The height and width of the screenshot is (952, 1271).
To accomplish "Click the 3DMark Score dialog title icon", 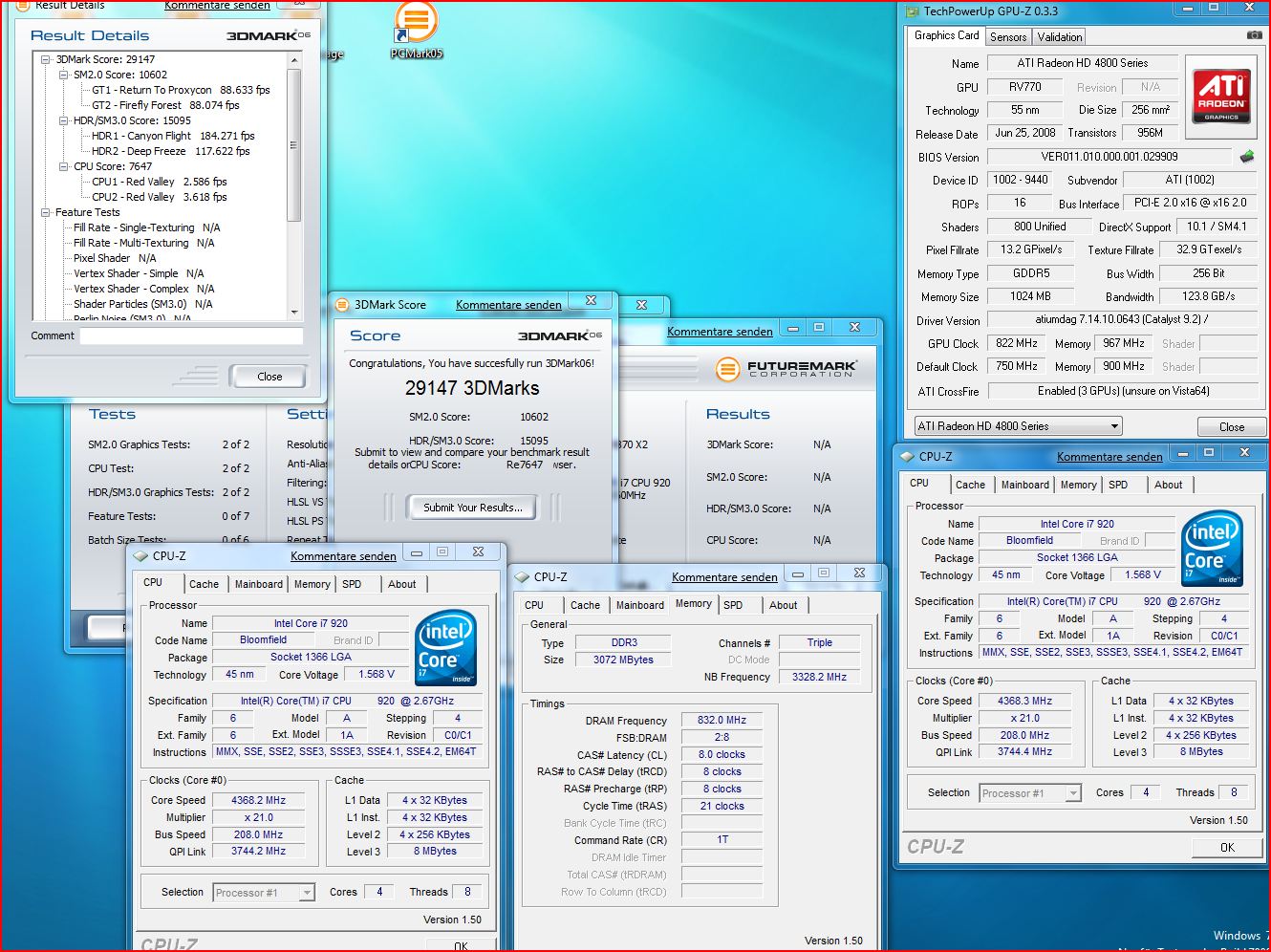I will tap(342, 305).
